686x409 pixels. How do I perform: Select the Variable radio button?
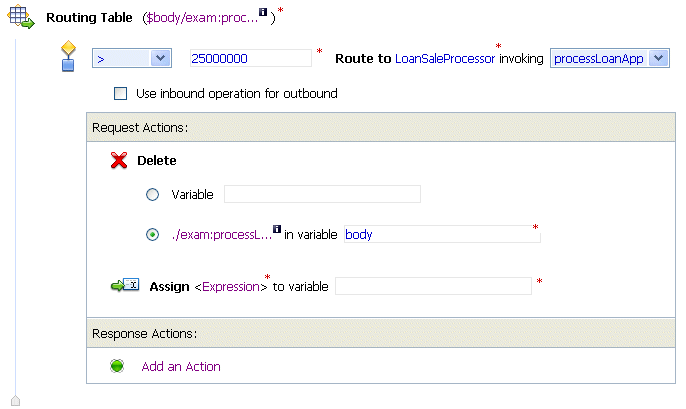152,195
